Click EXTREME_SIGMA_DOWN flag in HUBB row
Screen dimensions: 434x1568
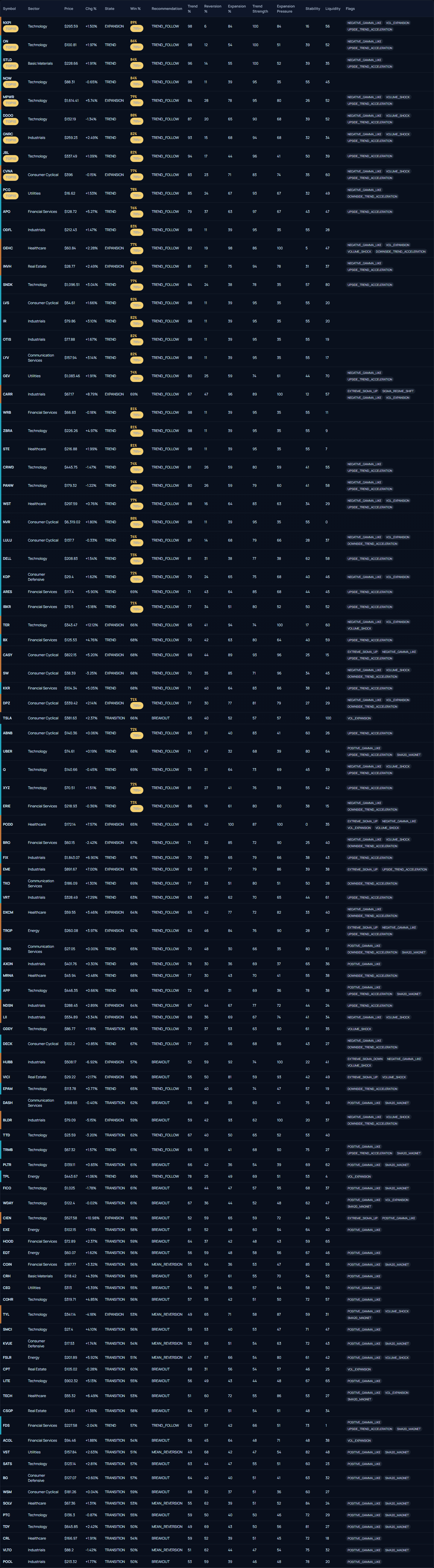366,1059
